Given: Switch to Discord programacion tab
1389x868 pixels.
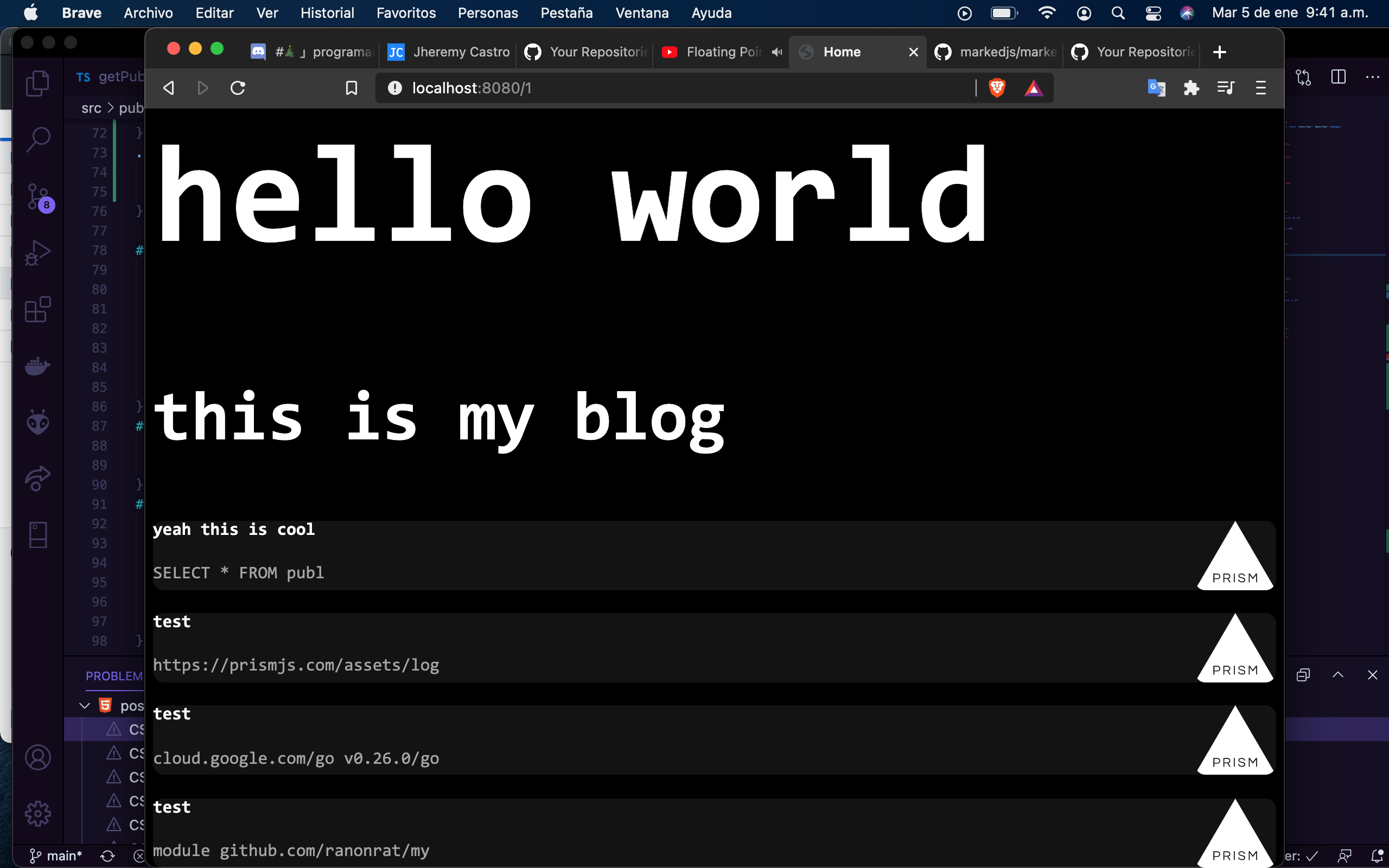Looking at the screenshot, I should click(312, 52).
